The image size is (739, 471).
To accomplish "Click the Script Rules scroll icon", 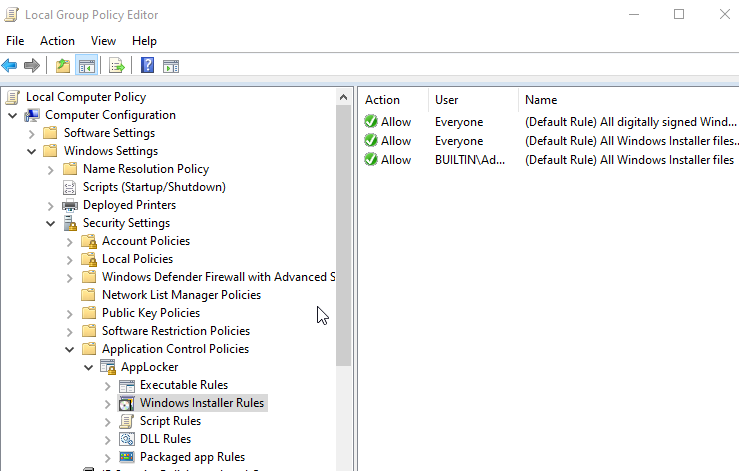I will 126,421.
